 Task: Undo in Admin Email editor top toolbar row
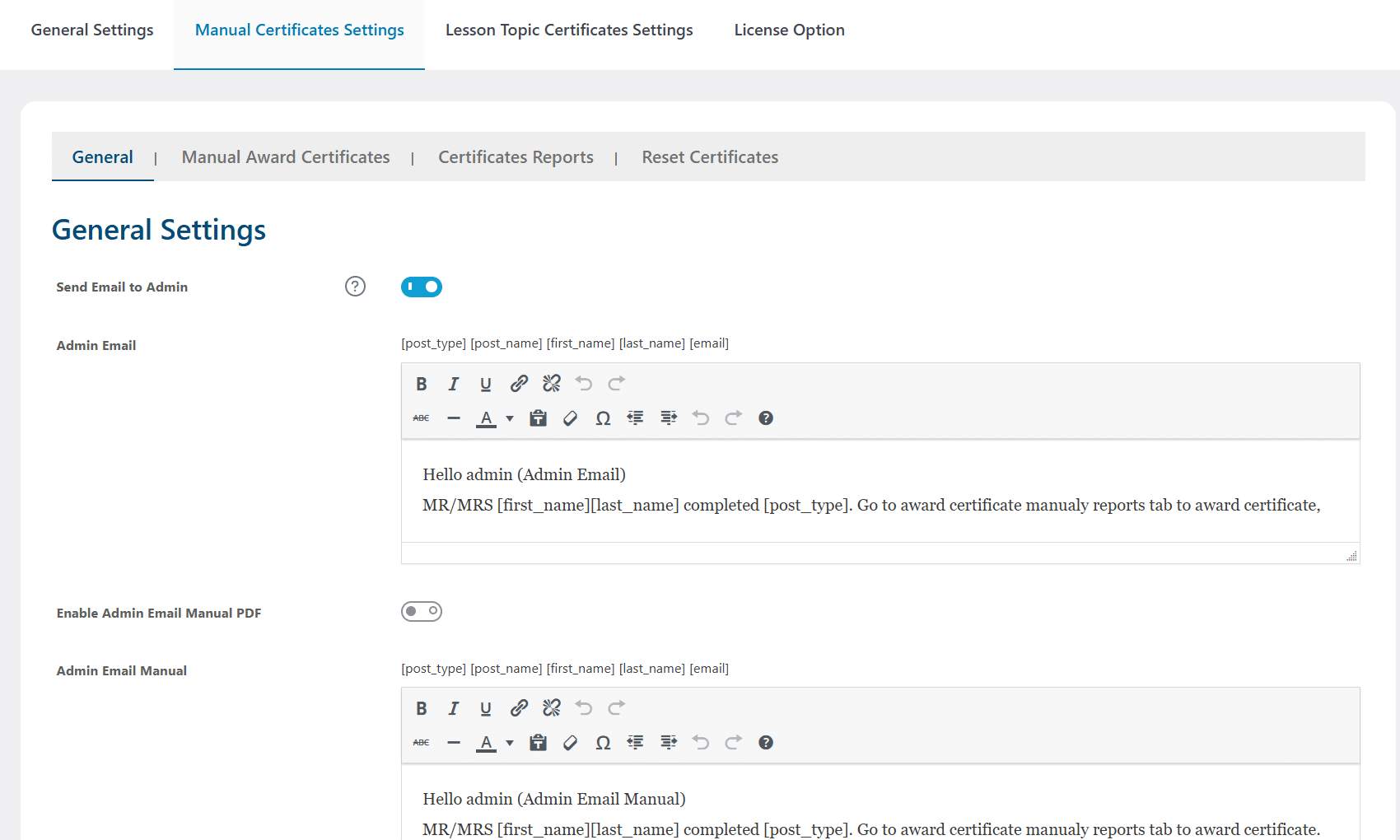pyautogui.click(x=584, y=384)
